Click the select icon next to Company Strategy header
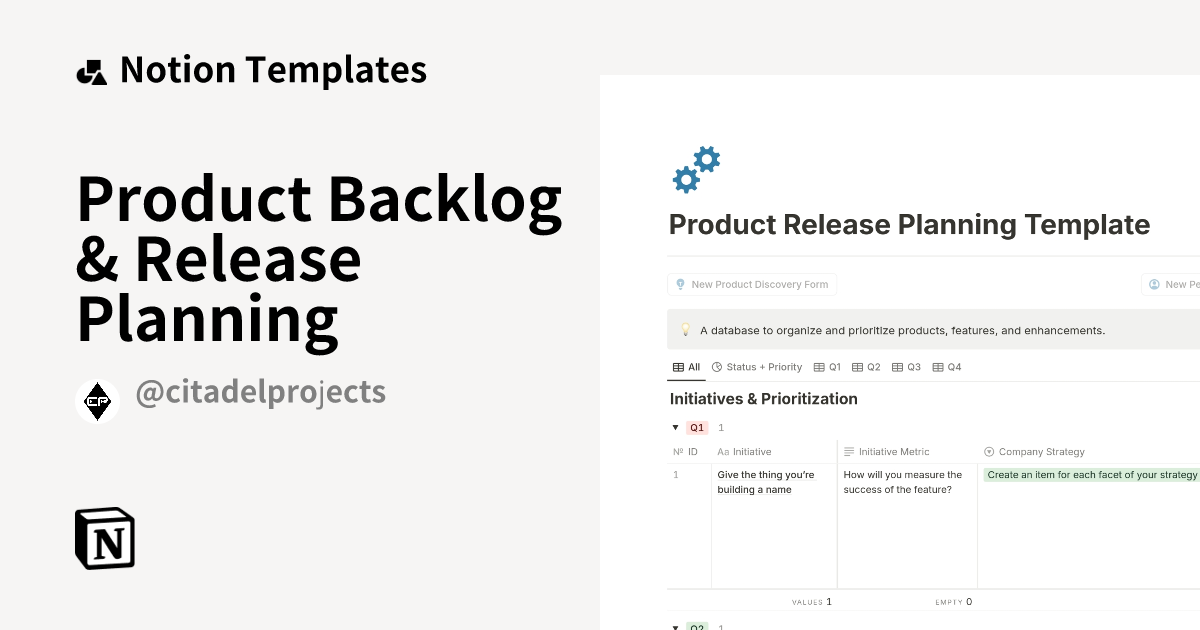This screenshot has width=1200, height=630. click(x=989, y=451)
